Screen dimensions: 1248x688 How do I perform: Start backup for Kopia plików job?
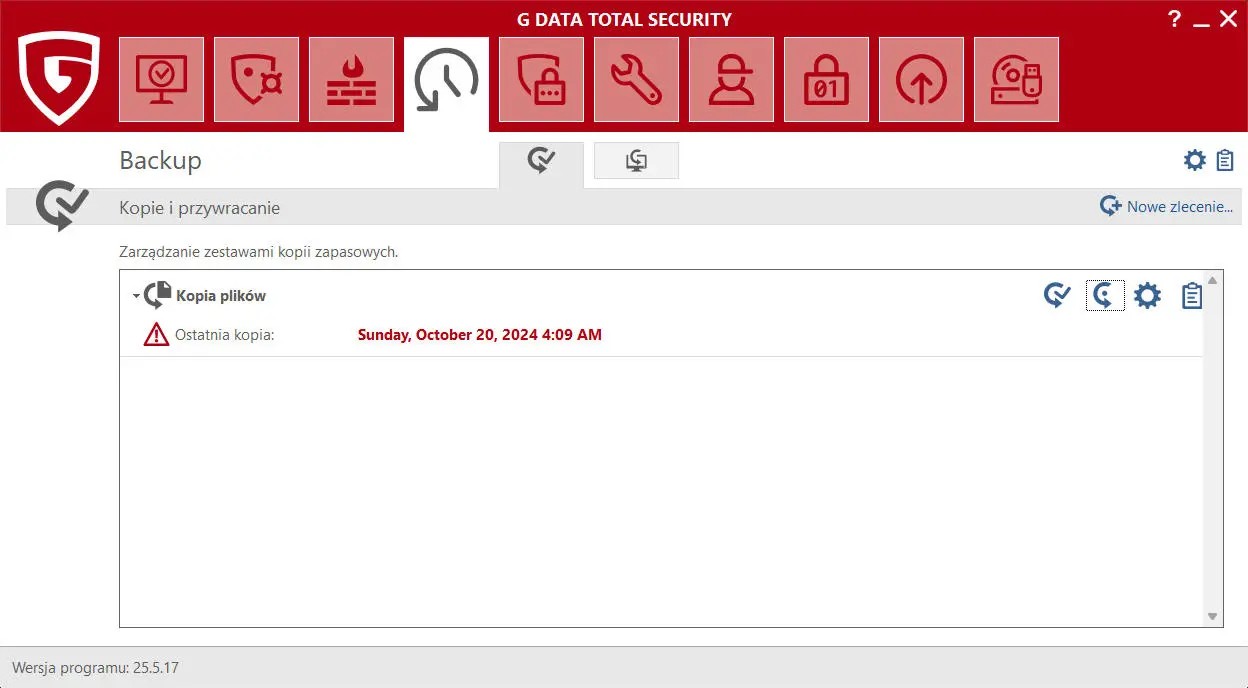click(1057, 296)
